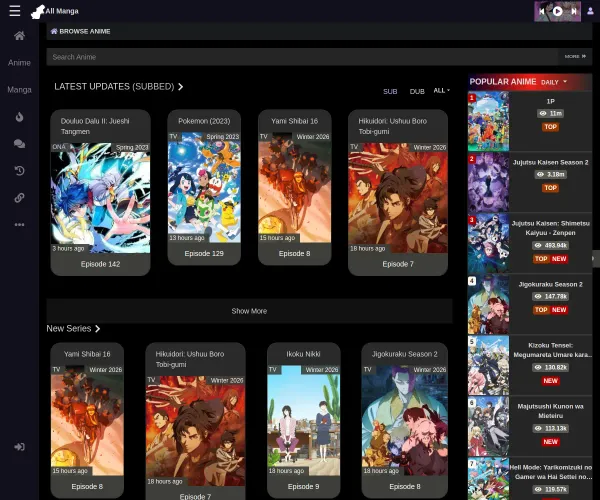The width and height of the screenshot is (600, 500).
Task: Click the Pokemon (2023) card title
Action: click(x=204, y=121)
